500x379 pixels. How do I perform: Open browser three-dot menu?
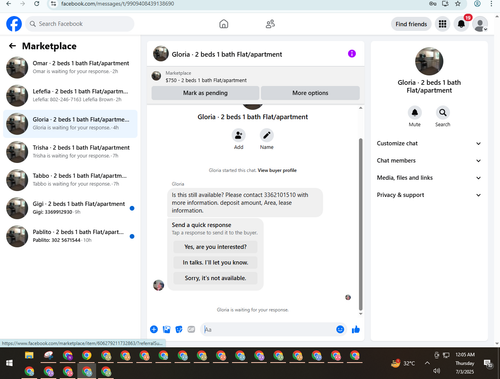point(491,4)
